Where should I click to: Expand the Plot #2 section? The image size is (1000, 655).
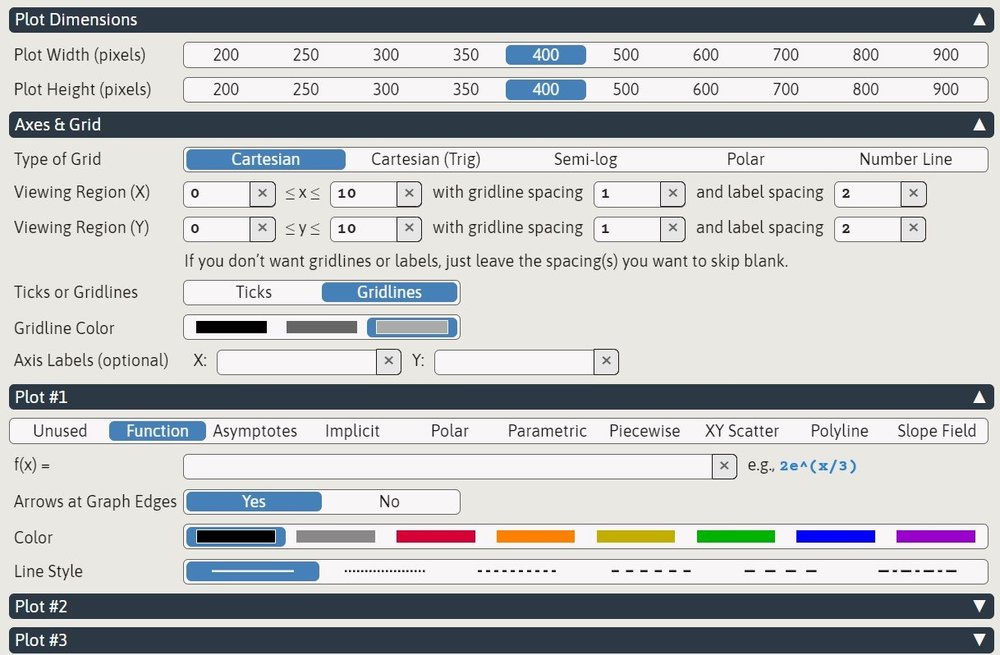coord(979,606)
